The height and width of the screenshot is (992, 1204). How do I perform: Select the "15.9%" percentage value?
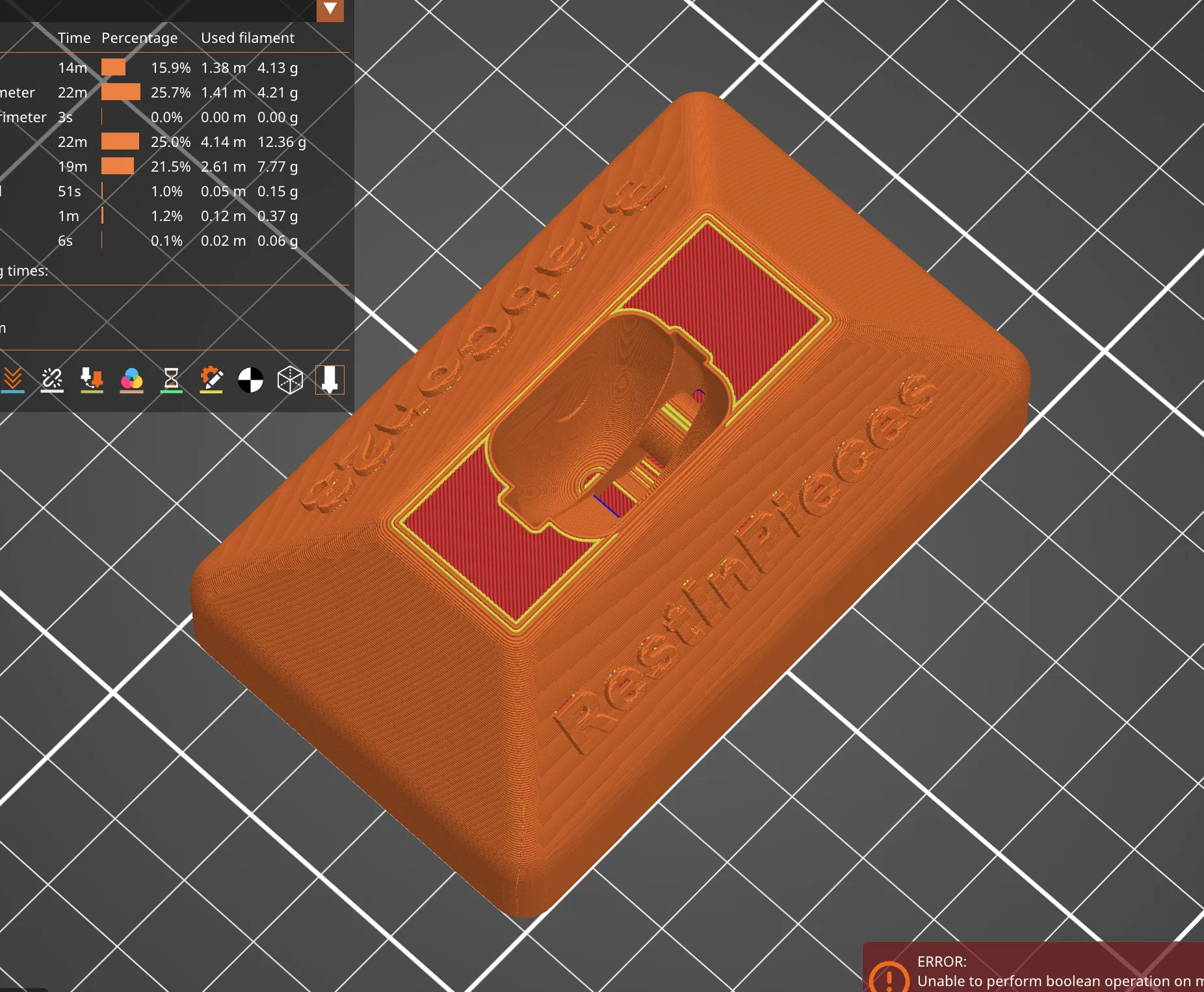click(171, 68)
